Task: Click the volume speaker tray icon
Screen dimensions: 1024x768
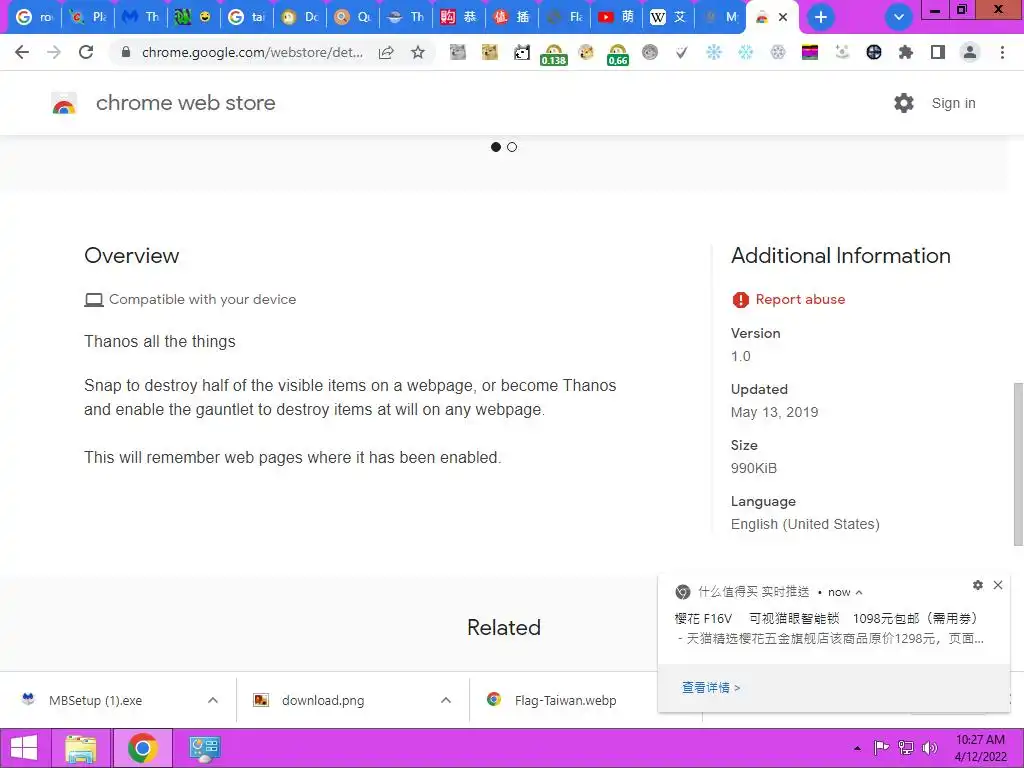Action: click(930, 748)
